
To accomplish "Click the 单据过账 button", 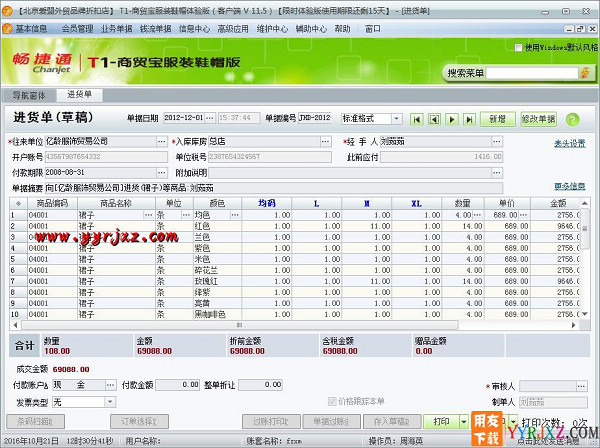I will pyautogui.click(x=331, y=422).
